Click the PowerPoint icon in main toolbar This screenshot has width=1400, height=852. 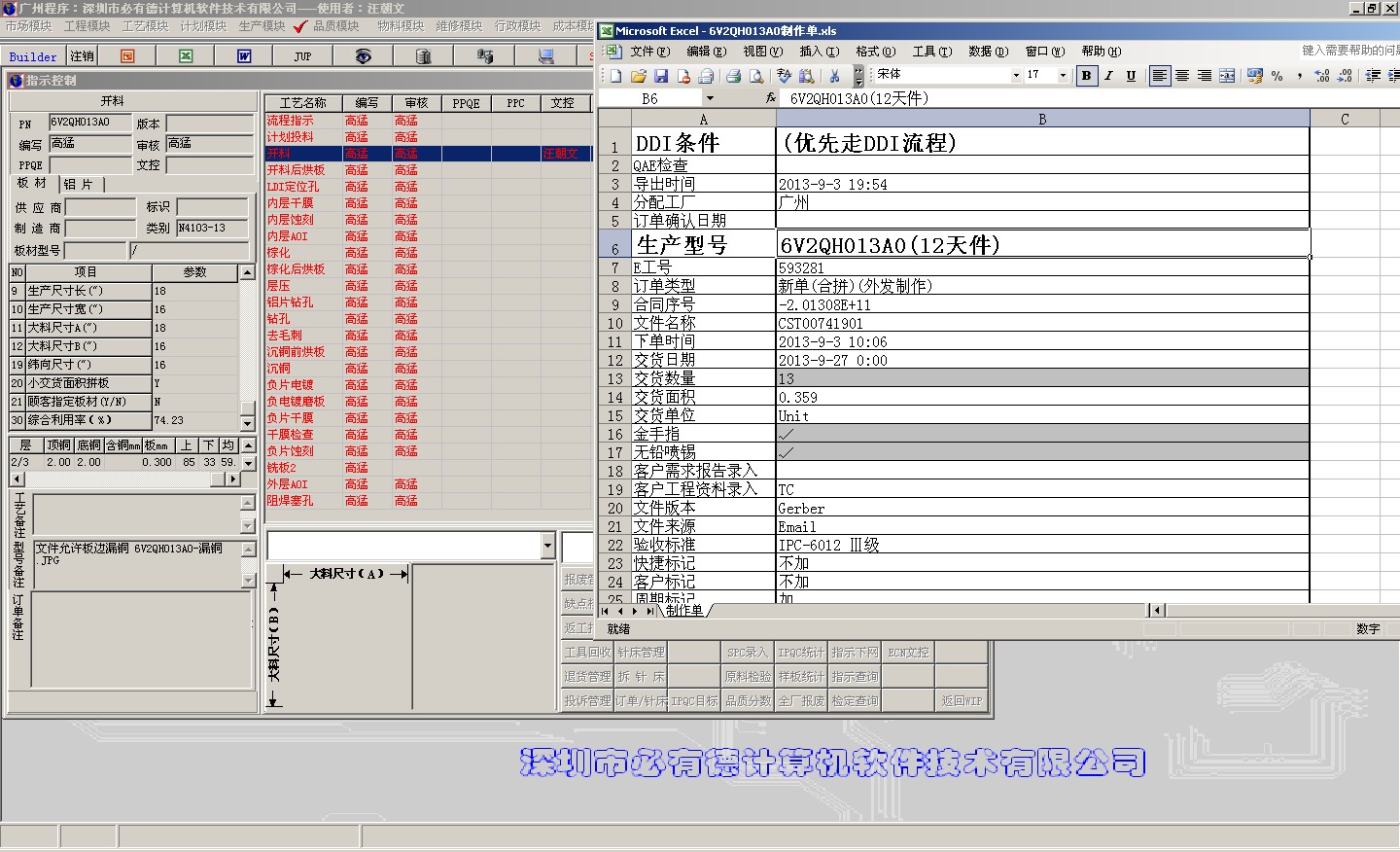pyautogui.click(x=127, y=56)
